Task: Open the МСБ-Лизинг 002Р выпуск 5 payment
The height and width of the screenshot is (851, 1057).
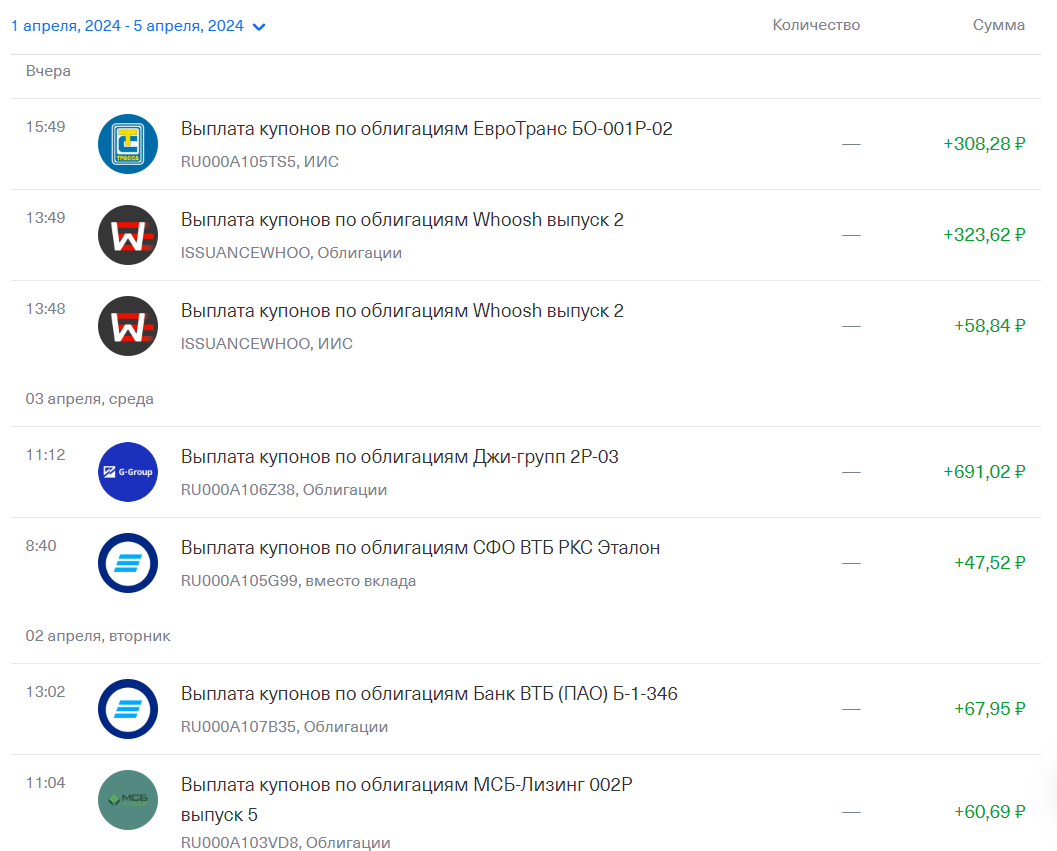Action: tap(526, 803)
